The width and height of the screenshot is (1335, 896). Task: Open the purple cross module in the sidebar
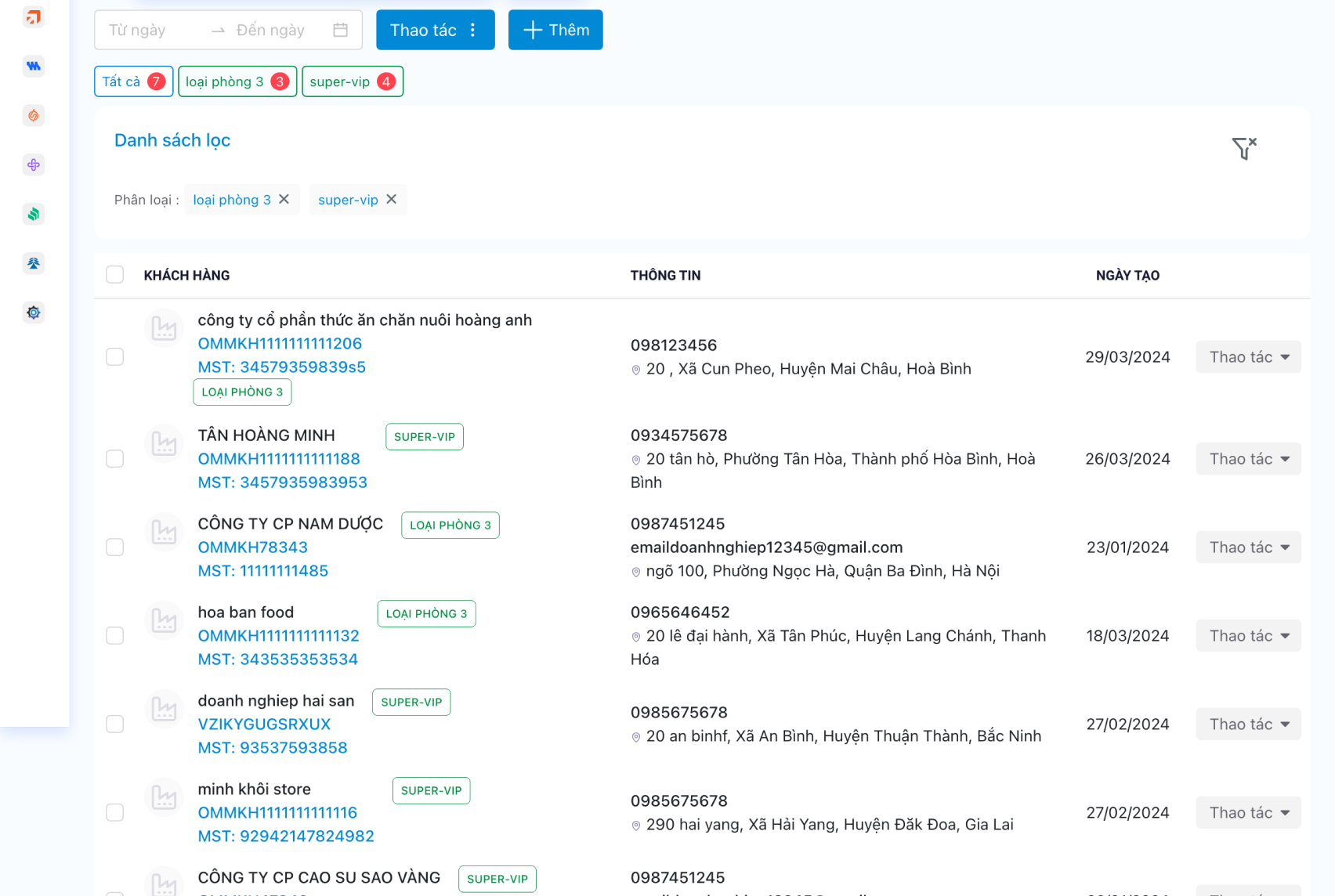(33, 165)
